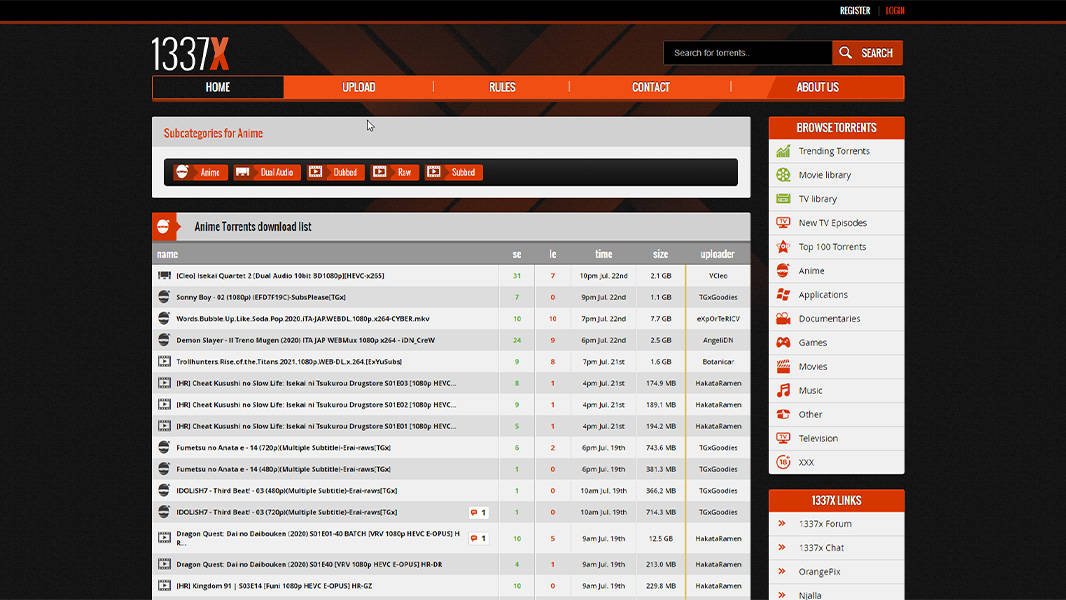Click uploader VCleo
This screenshot has height=600, width=1066.
click(x=718, y=276)
